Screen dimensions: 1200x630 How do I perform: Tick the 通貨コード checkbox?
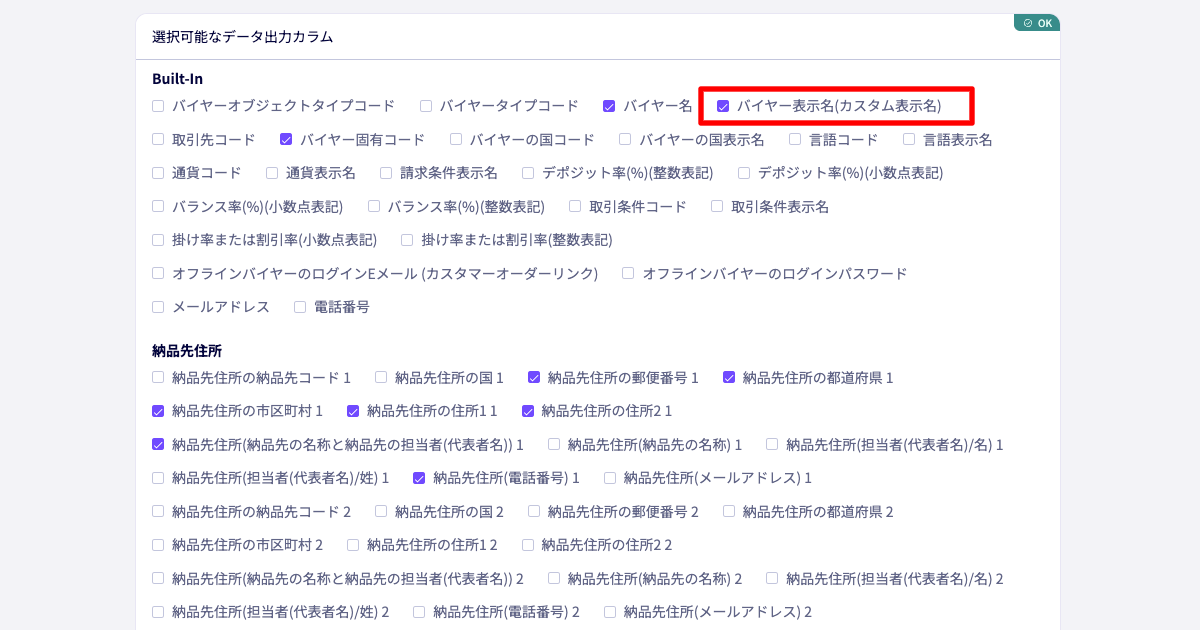click(158, 173)
